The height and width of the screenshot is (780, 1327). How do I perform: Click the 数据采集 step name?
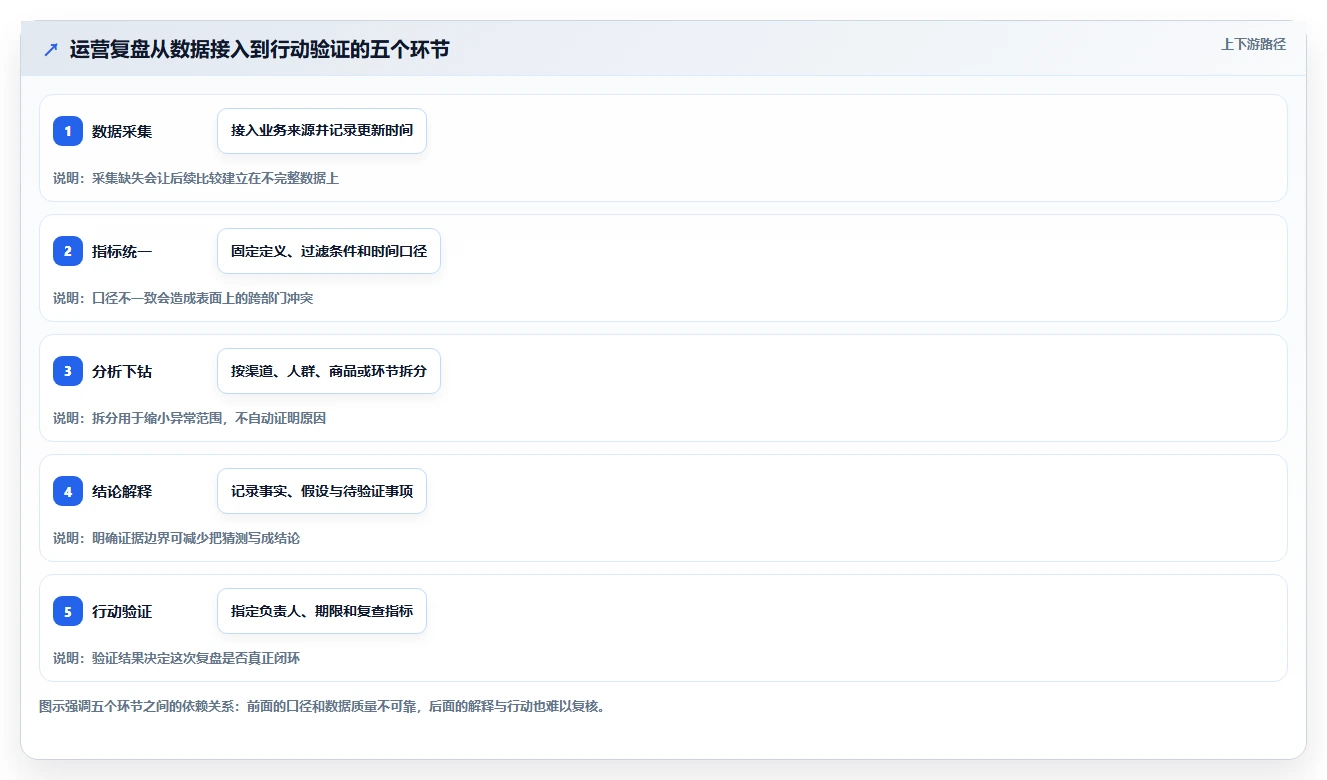coord(122,131)
